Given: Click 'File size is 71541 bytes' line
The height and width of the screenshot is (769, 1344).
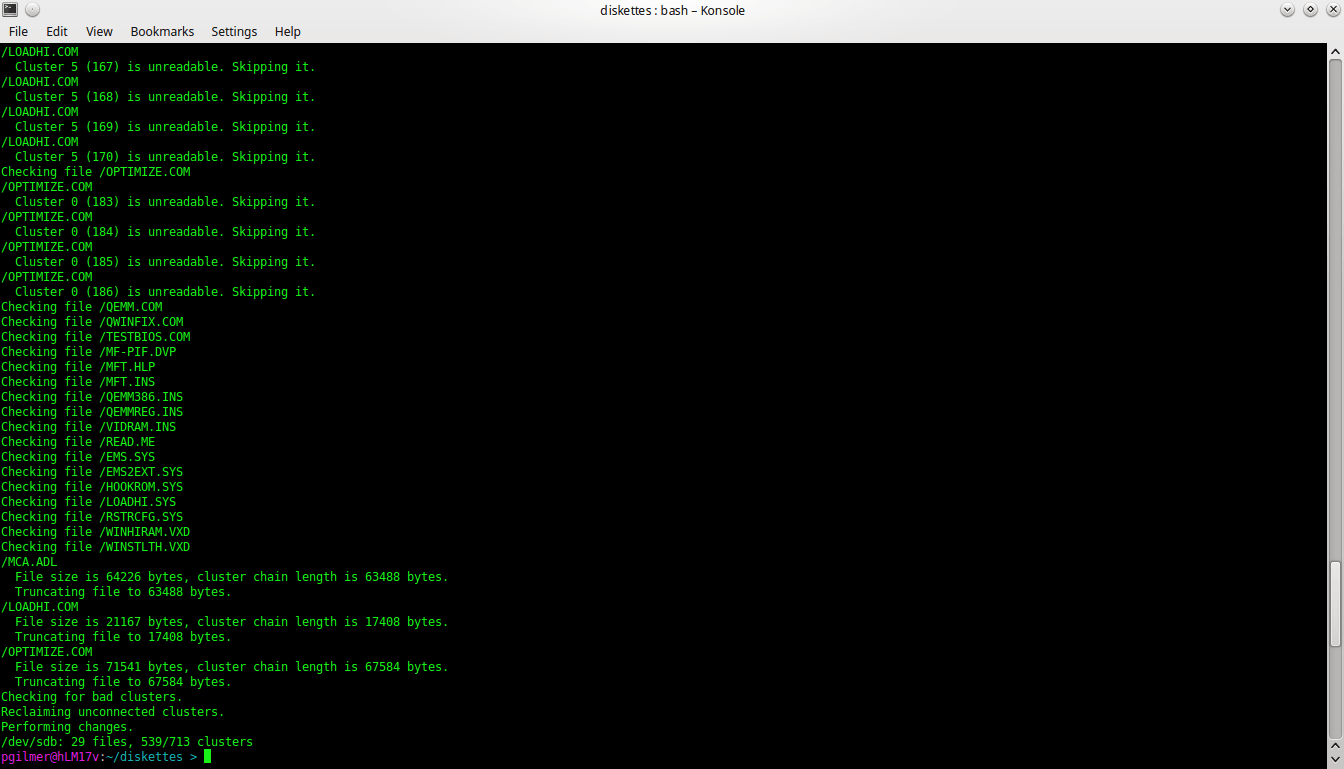Looking at the screenshot, I should [232, 667].
